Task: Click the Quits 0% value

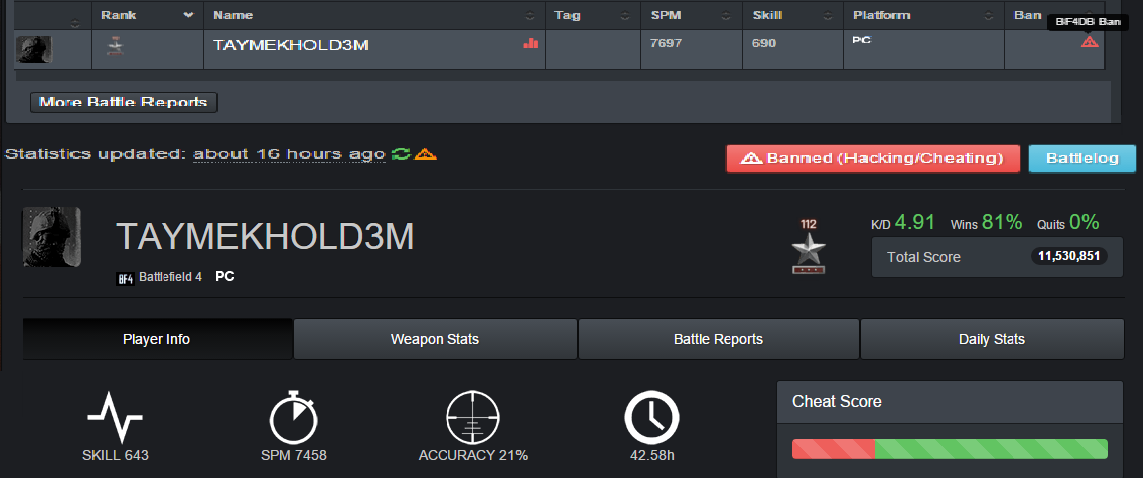Action: point(1084,222)
